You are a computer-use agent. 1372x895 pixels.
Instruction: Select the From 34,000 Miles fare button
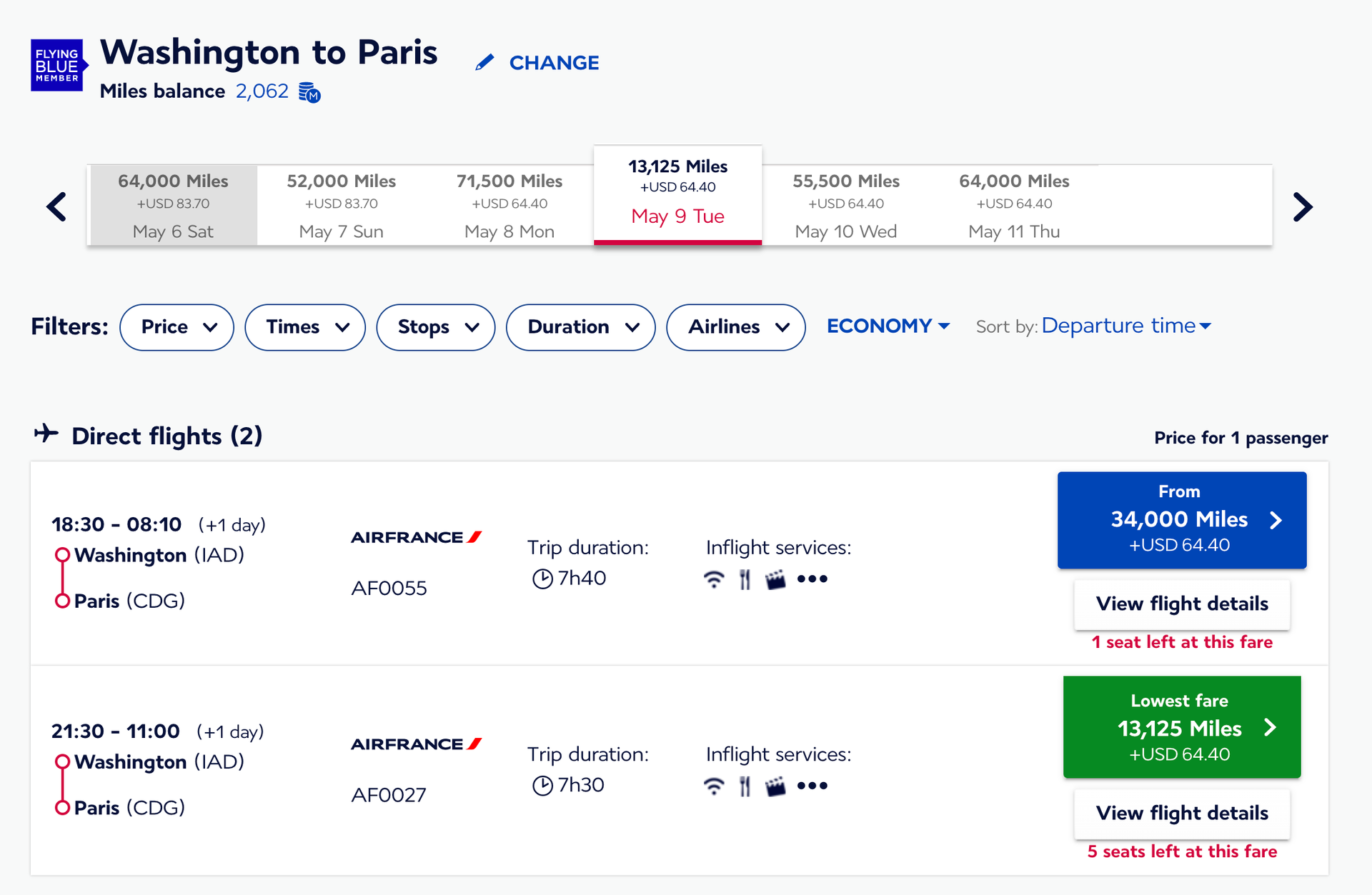[1180, 519]
